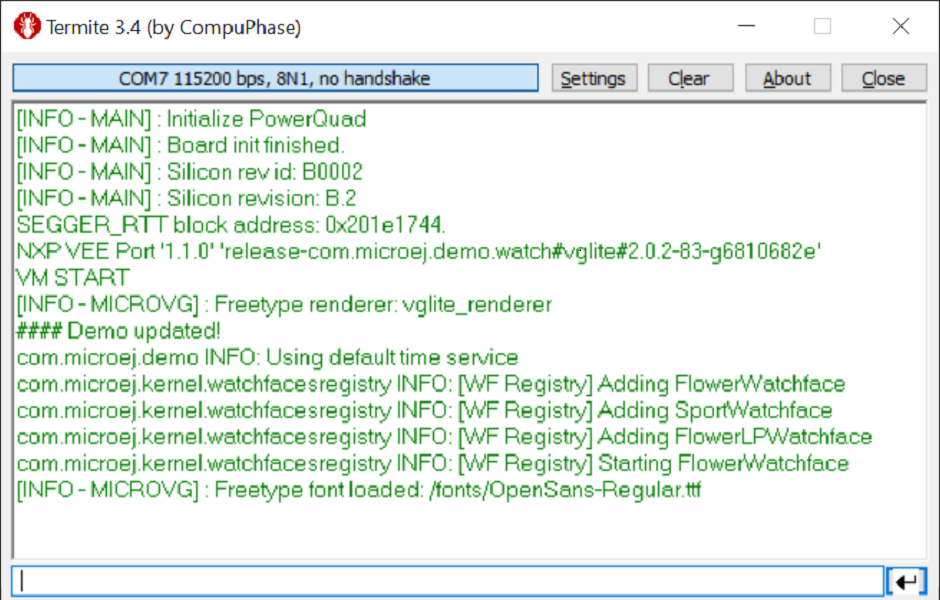Click the '#### Demo updated!' line

(119, 331)
